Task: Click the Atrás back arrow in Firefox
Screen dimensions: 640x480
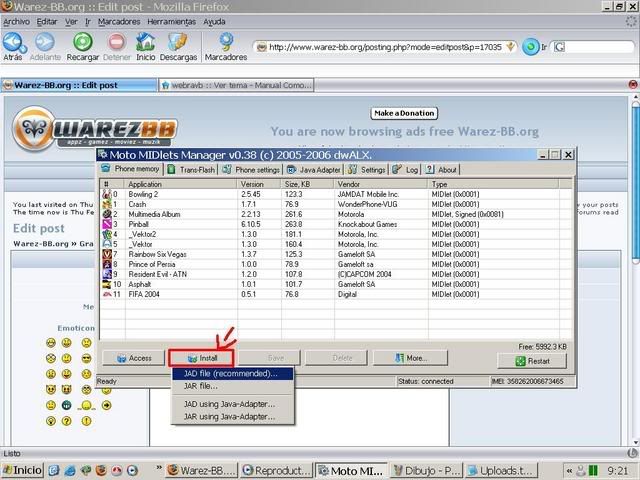Action: click(15, 42)
